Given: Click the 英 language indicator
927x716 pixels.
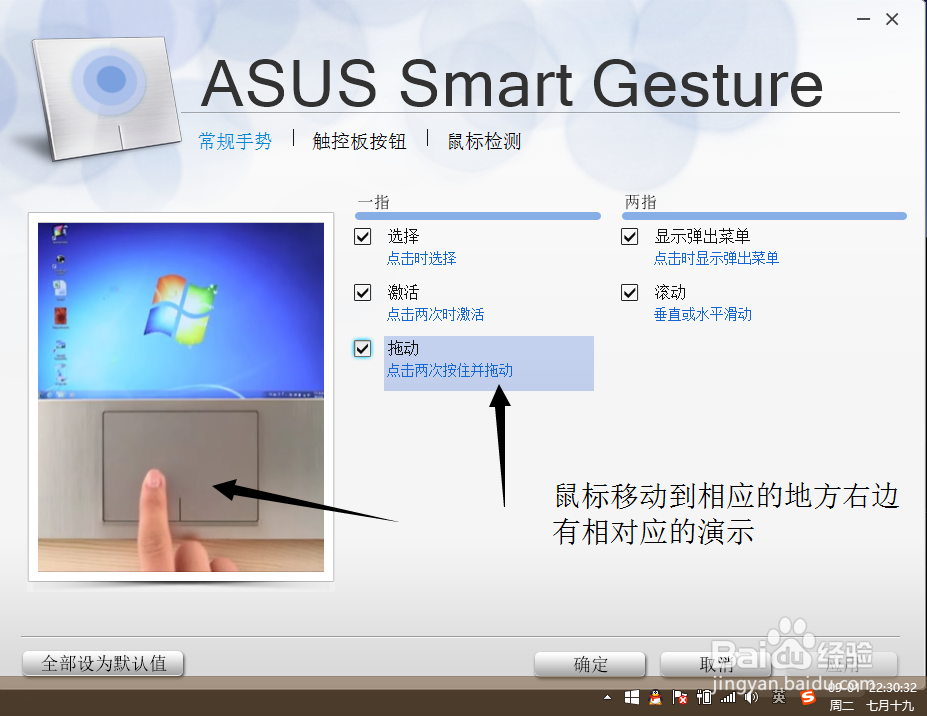Looking at the screenshot, I should (x=779, y=698).
